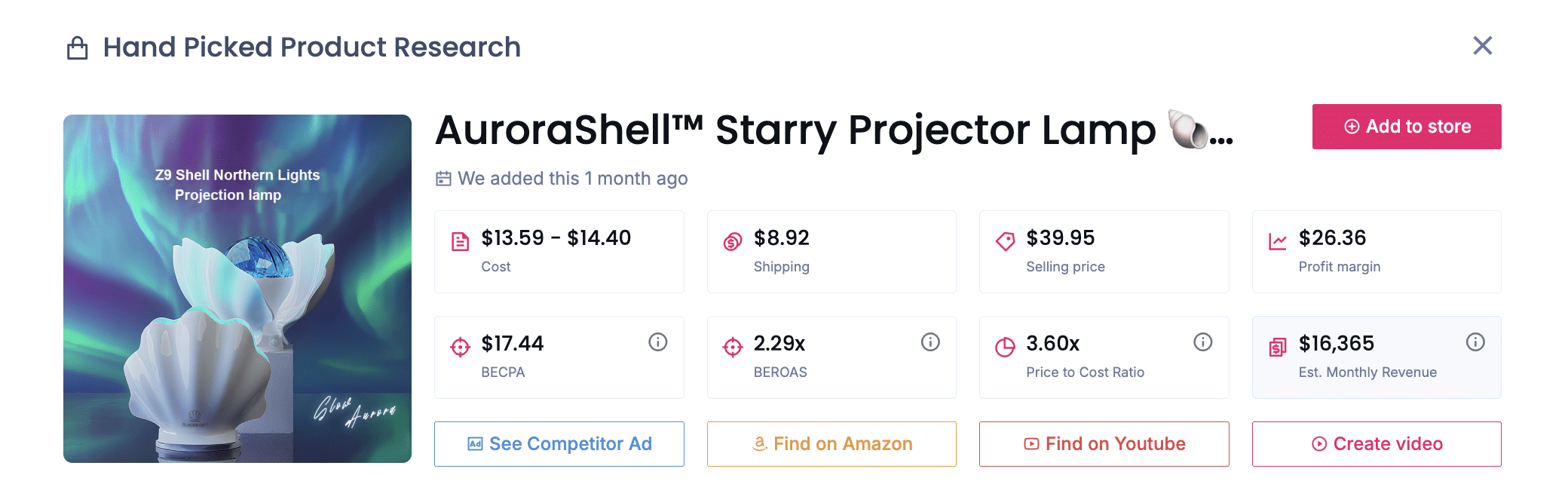Click the calendar icon beside added date
Image resolution: width=1568 pixels, height=481 pixels.
(443, 179)
